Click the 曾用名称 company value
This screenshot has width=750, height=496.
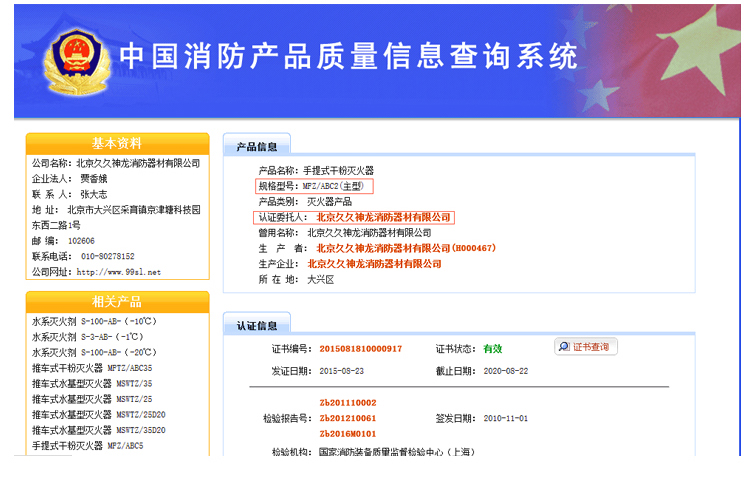click(369, 233)
